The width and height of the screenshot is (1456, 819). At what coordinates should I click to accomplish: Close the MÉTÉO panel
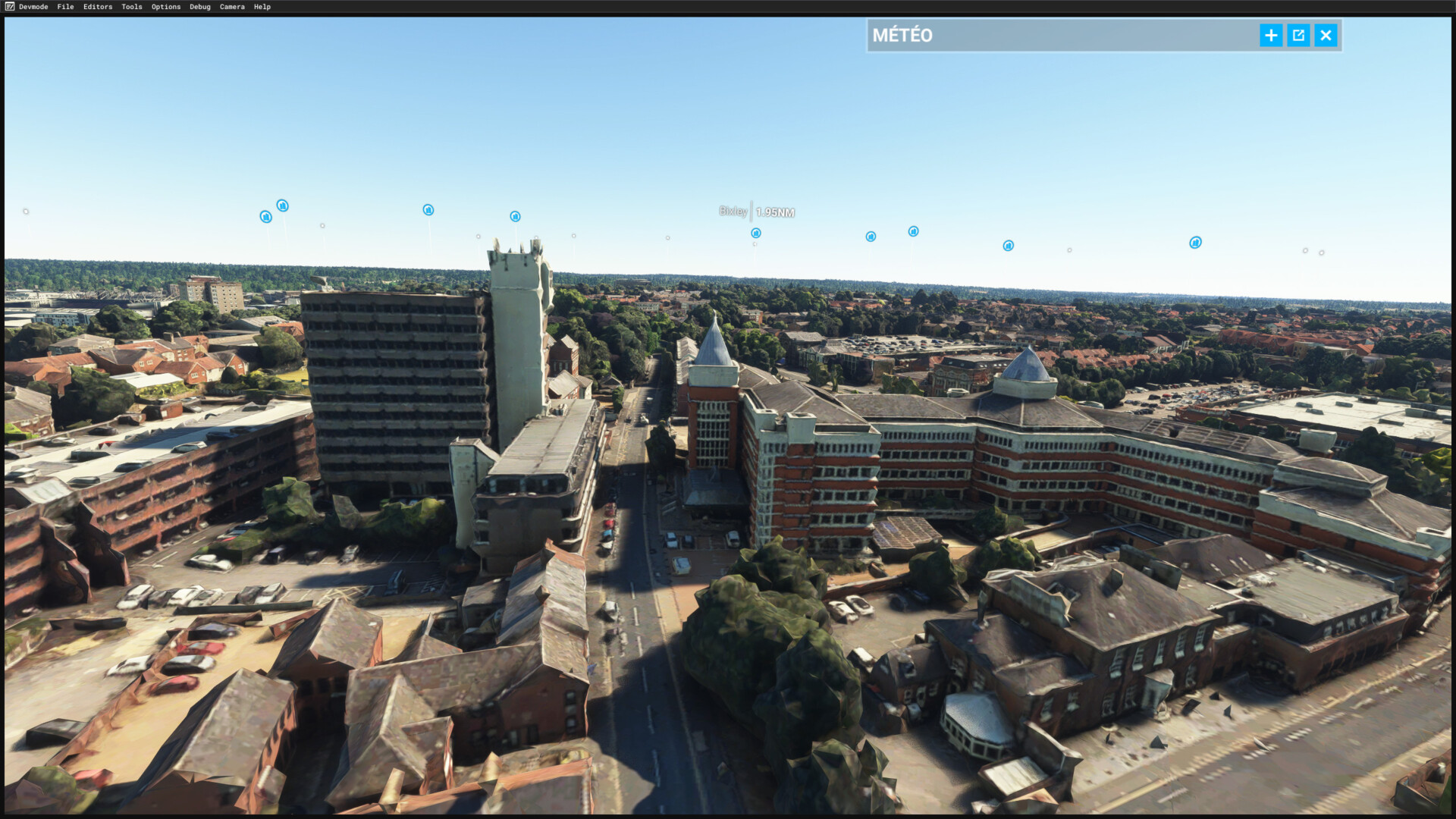tap(1326, 36)
